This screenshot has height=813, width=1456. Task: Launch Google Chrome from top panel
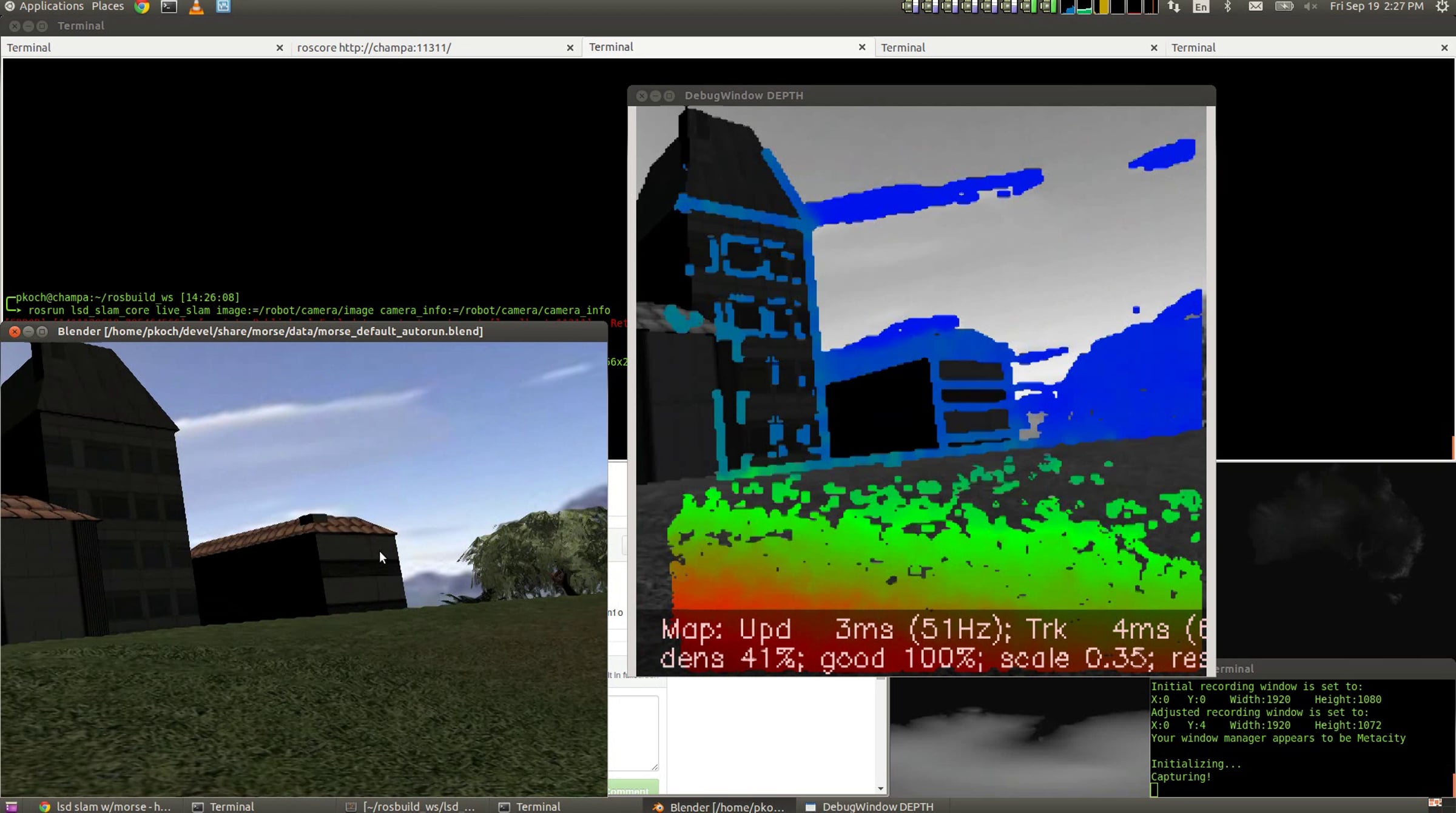(142, 7)
